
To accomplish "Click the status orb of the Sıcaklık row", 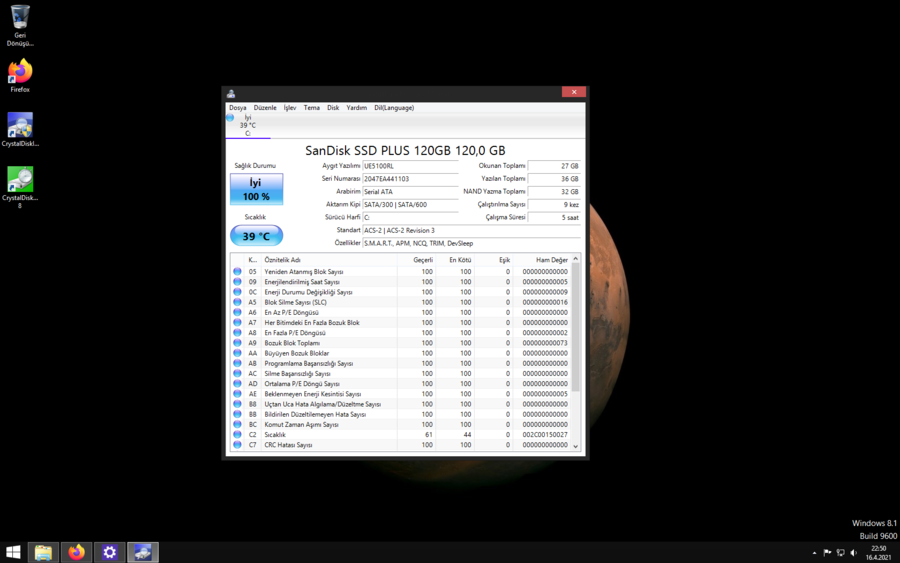I will click(x=237, y=434).
